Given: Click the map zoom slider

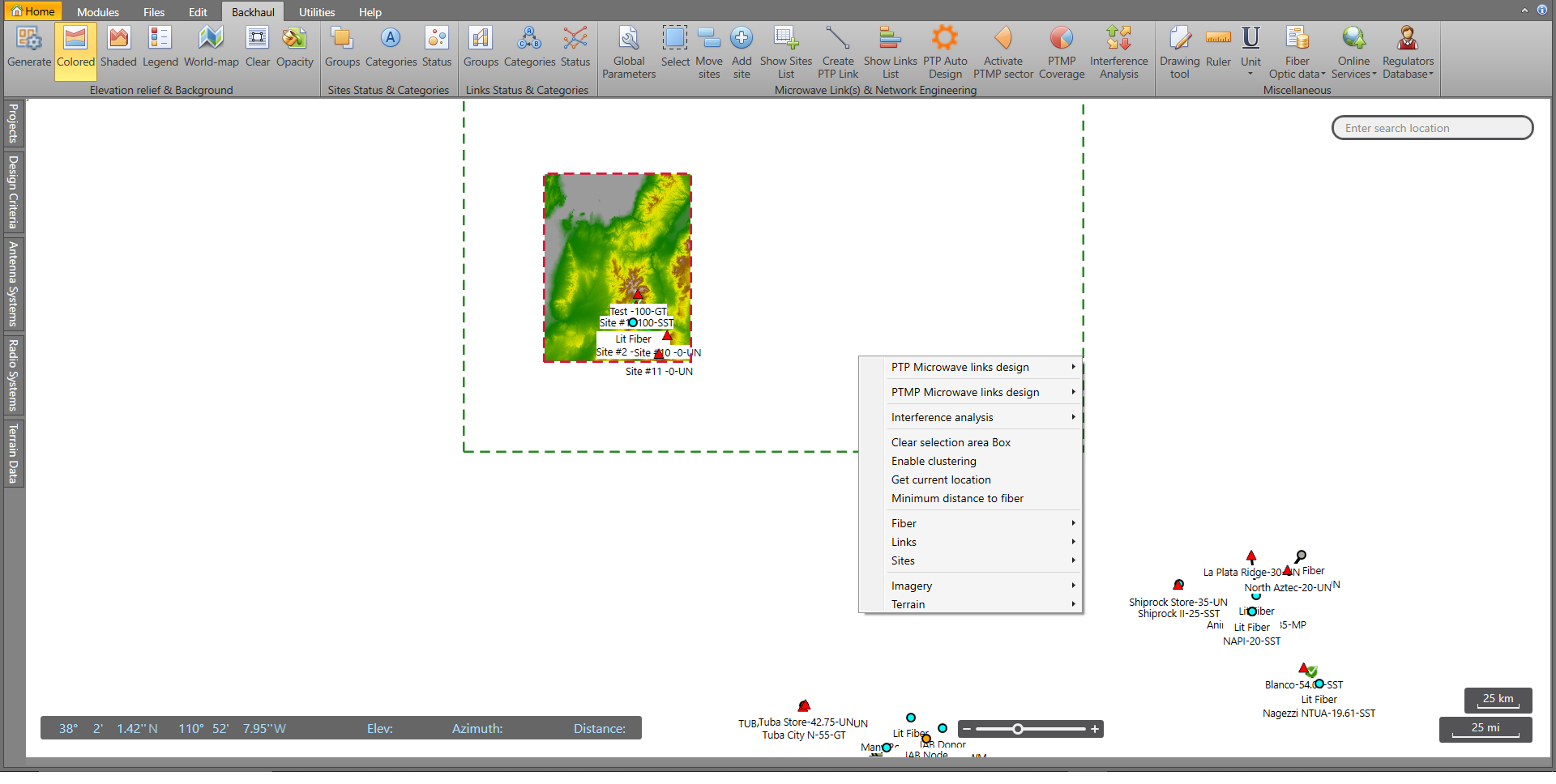Looking at the screenshot, I should [1020, 728].
